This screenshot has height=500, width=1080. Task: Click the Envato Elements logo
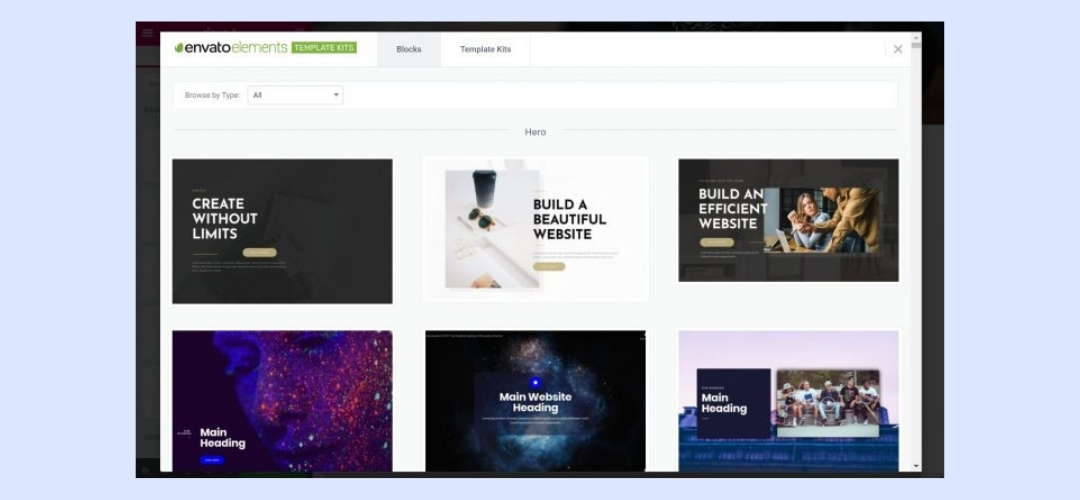pos(231,48)
